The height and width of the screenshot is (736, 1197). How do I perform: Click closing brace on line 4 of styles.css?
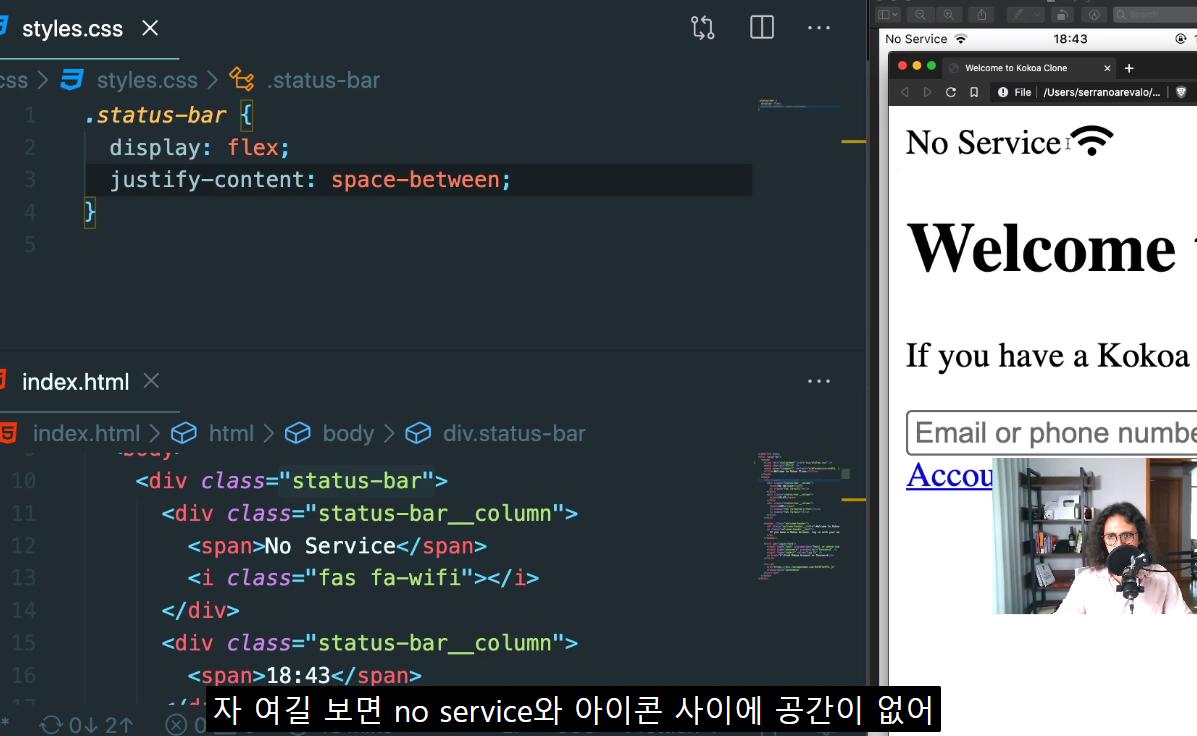tap(90, 211)
